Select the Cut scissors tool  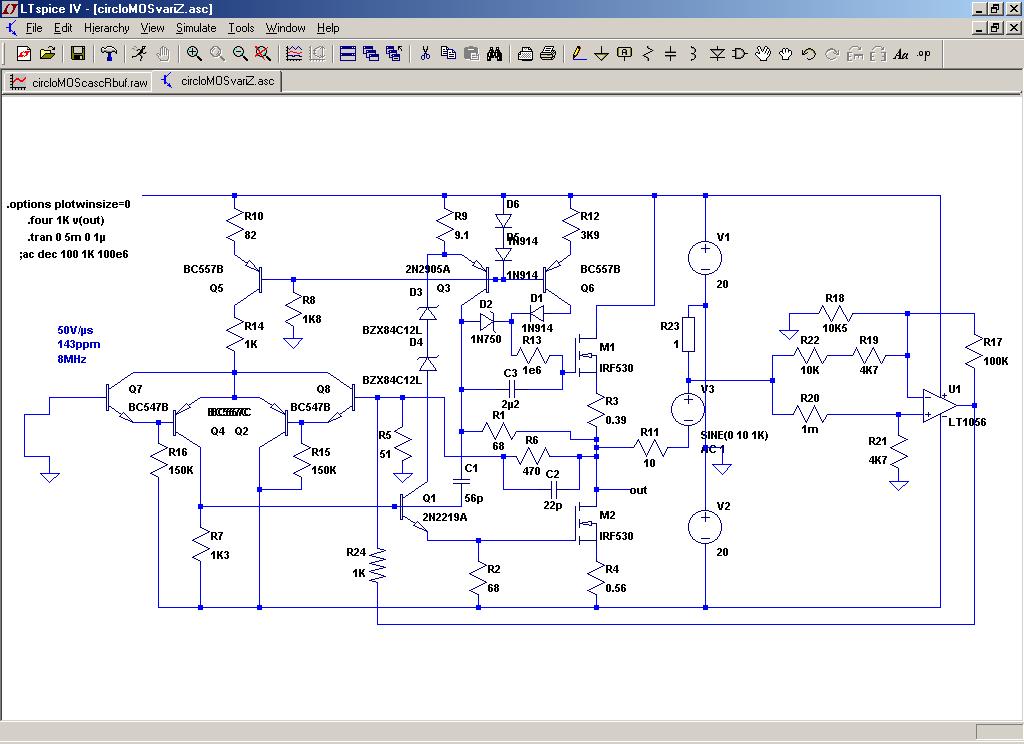[x=425, y=54]
